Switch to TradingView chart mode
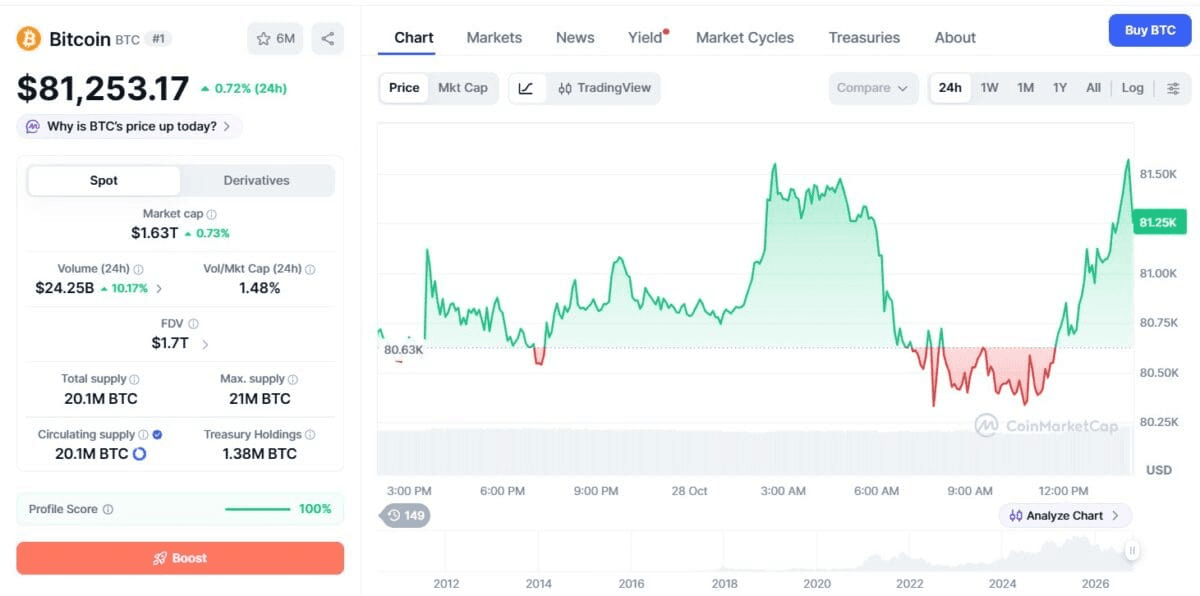This screenshot has height=596, width=1200. coord(604,88)
